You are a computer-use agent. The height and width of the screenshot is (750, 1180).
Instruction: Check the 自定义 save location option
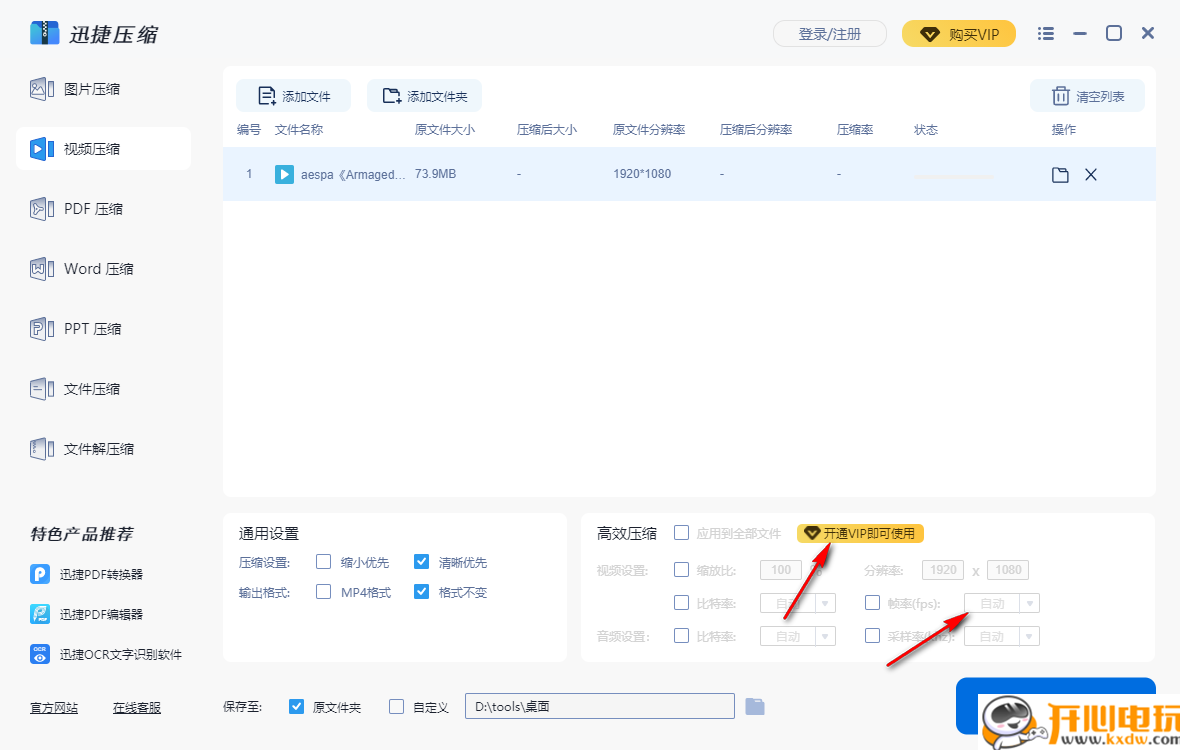[x=395, y=706]
